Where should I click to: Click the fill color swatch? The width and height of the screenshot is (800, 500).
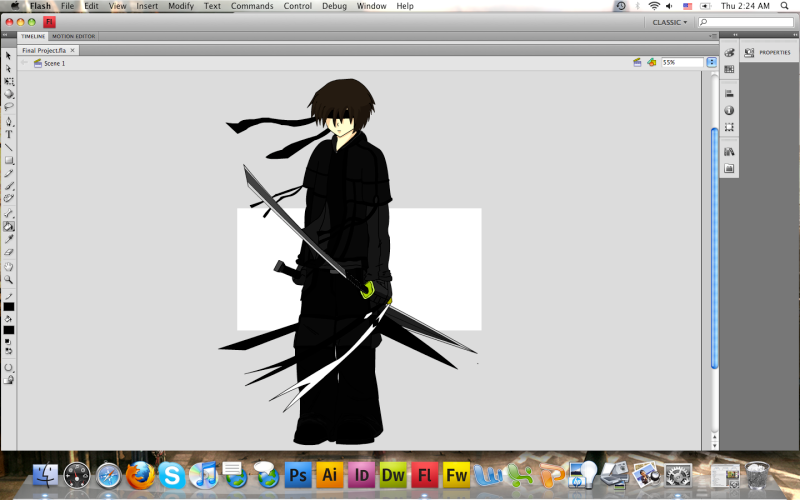point(9,329)
